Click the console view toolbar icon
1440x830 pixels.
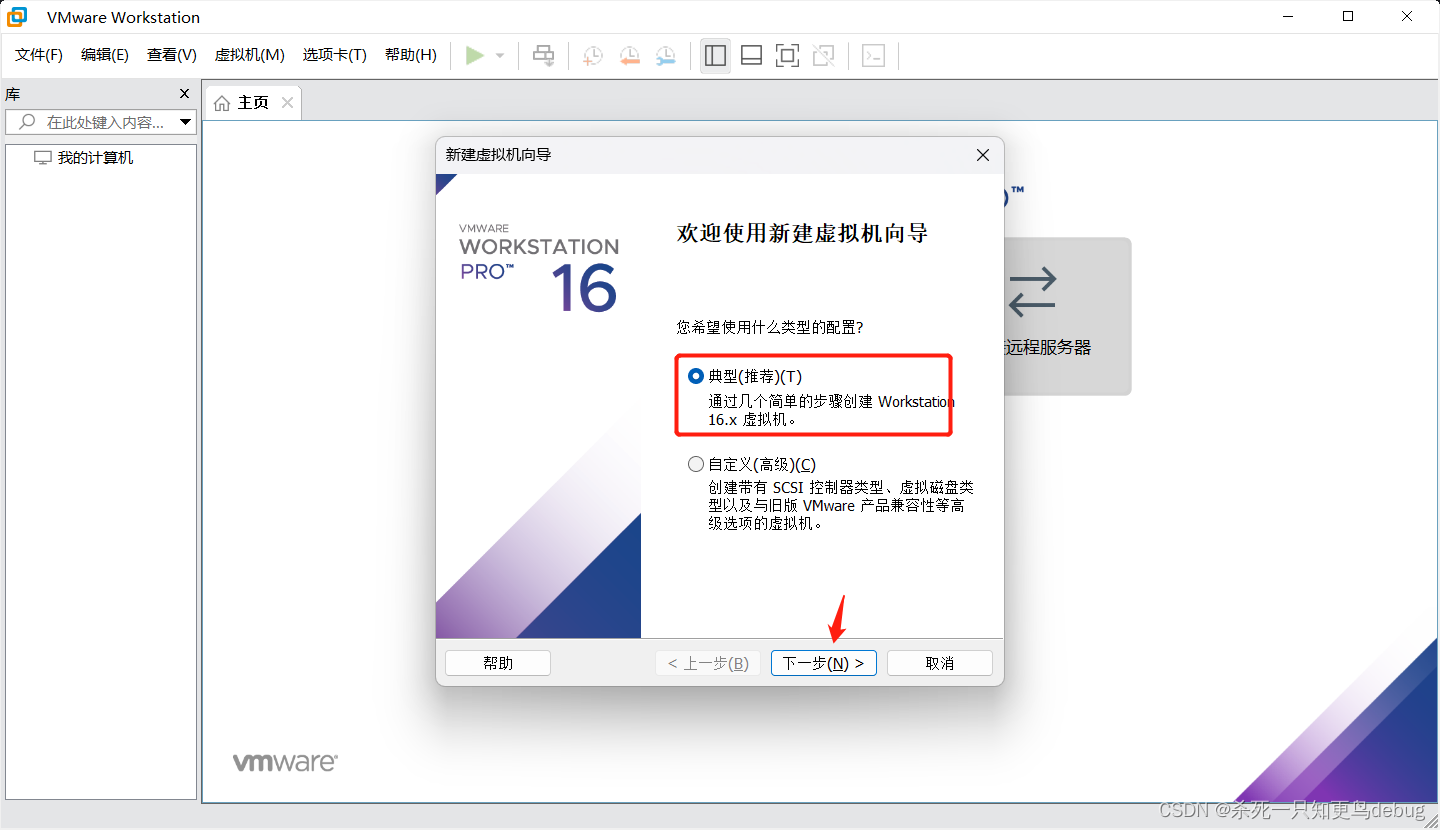tap(874, 56)
